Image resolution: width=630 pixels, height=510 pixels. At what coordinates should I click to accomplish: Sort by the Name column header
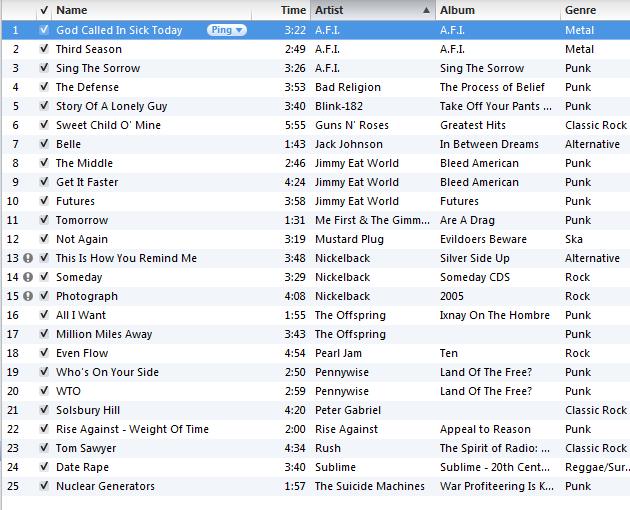pos(151,10)
